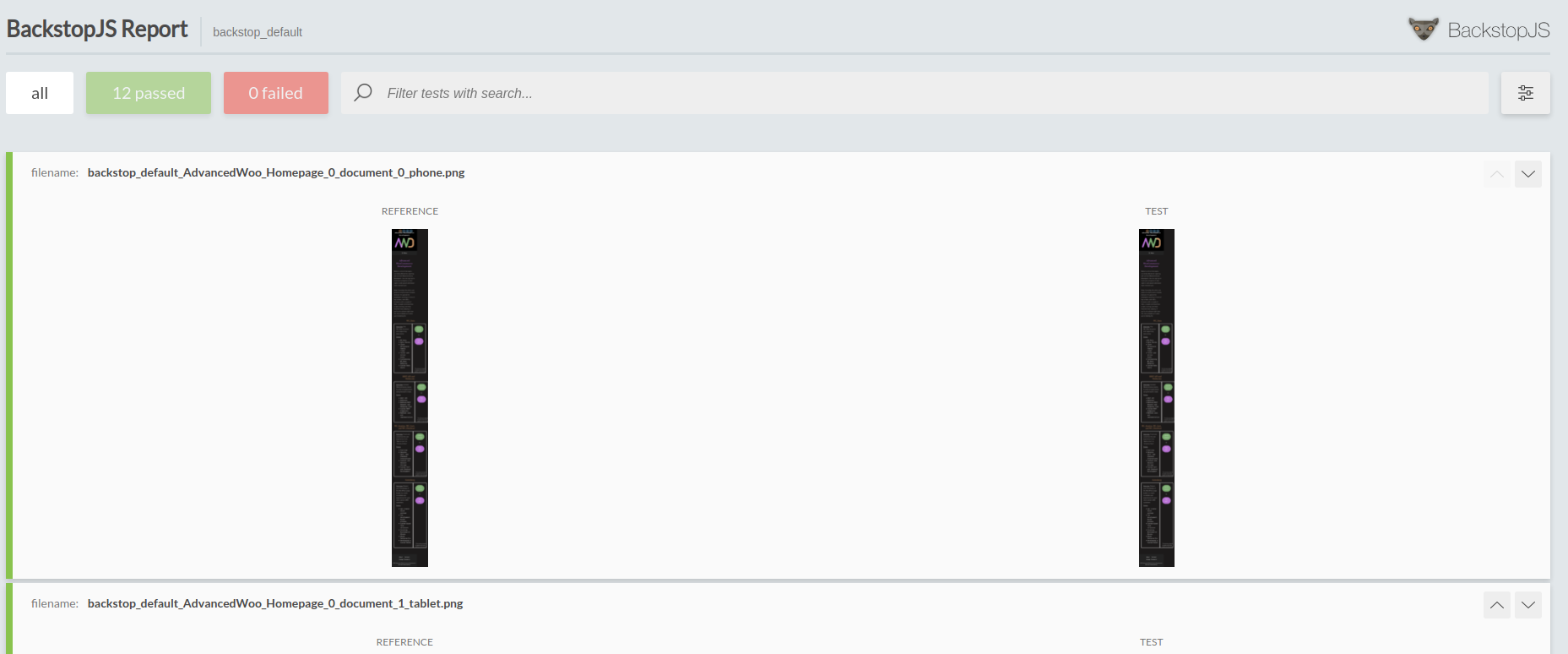This screenshot has height=654, width=1568.
Task: Click the BackstopJS Report title
Action: (97, 29)
